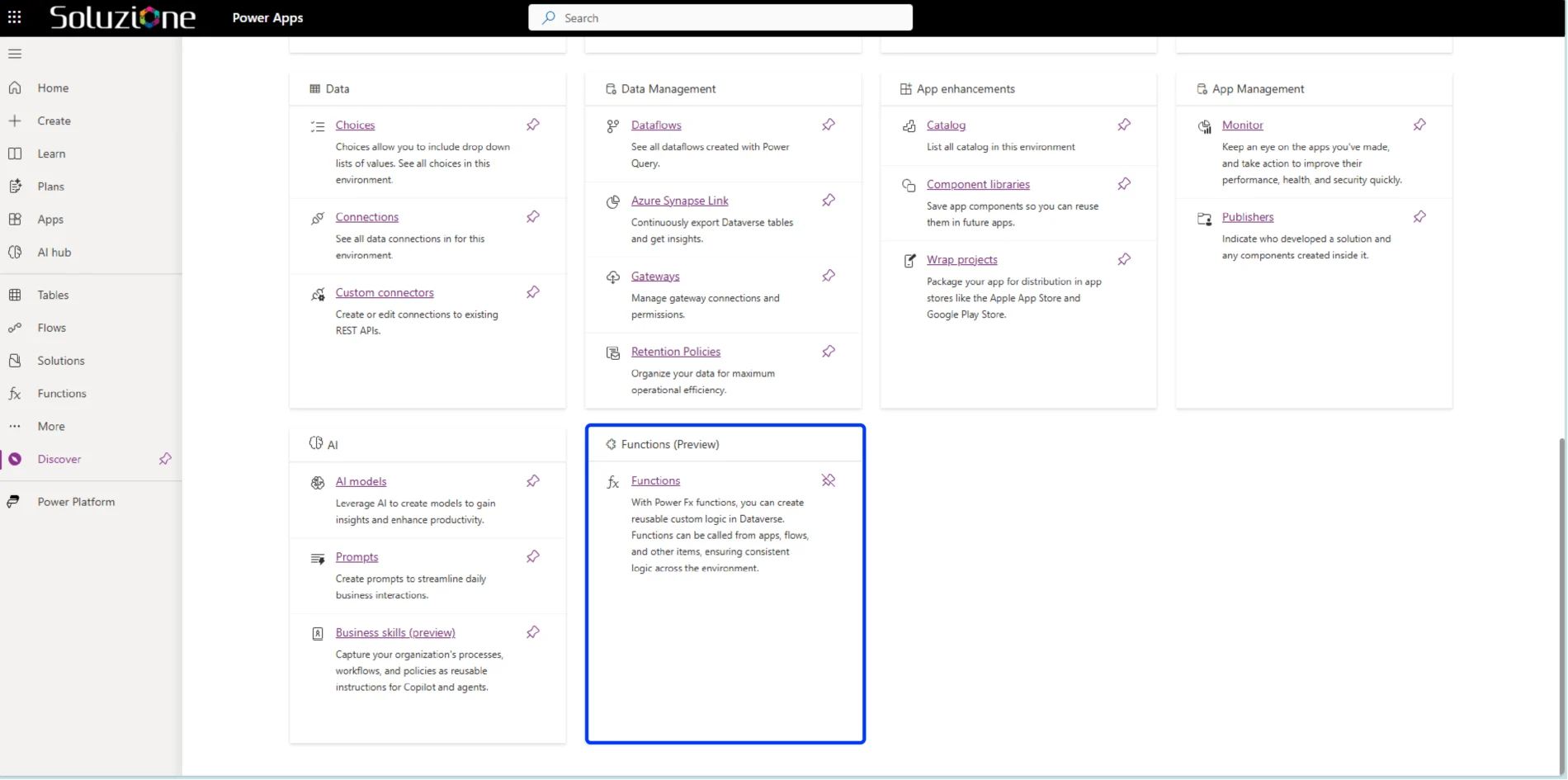
Task: Click the Business skills icon
Action: click(x=318, y=634)
